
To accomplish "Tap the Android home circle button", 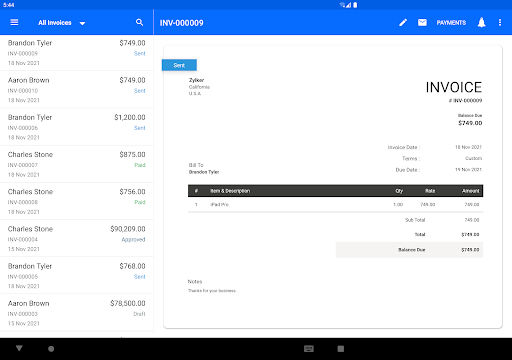I will 51,349.
